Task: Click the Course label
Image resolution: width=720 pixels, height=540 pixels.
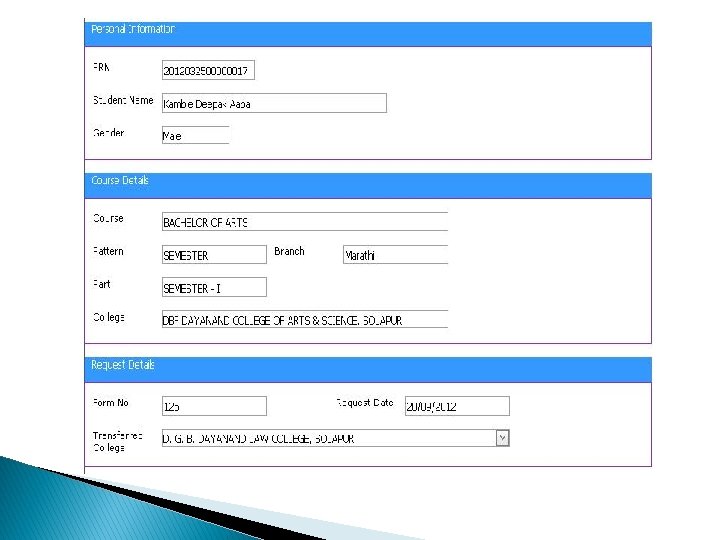Action: 108,218
